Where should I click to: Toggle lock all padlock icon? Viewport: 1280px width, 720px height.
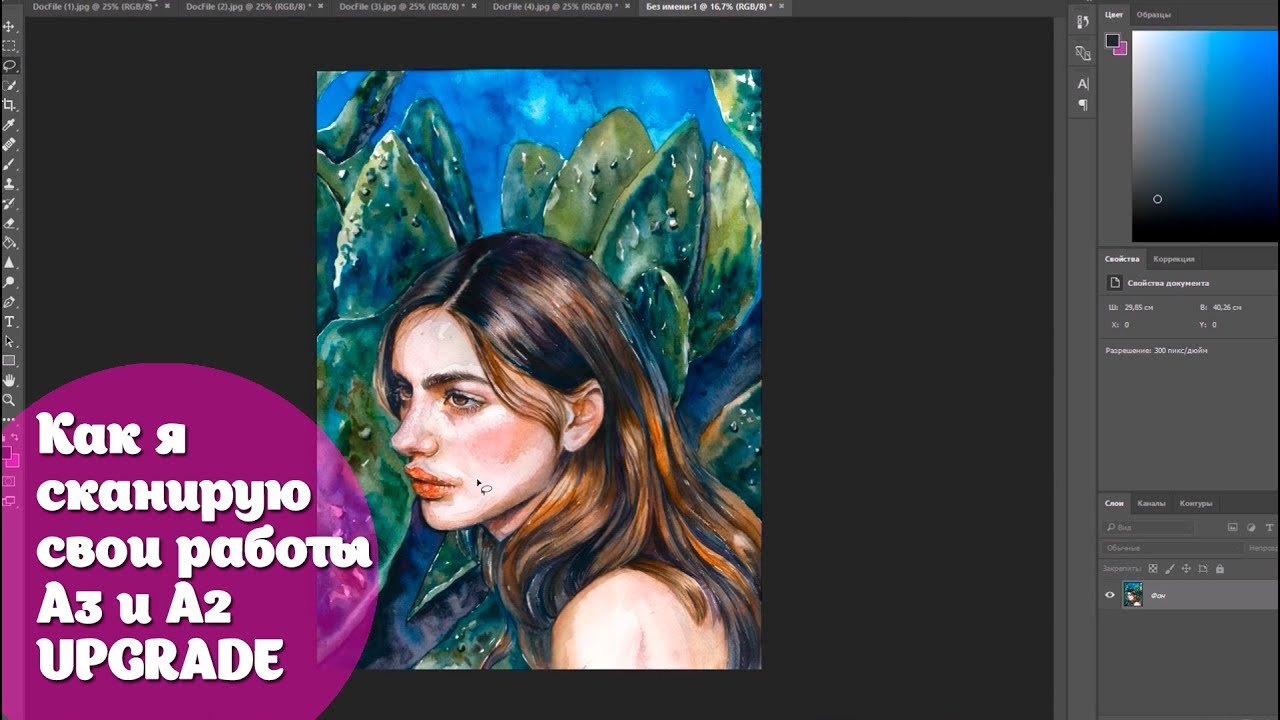tap(1219, 568)
